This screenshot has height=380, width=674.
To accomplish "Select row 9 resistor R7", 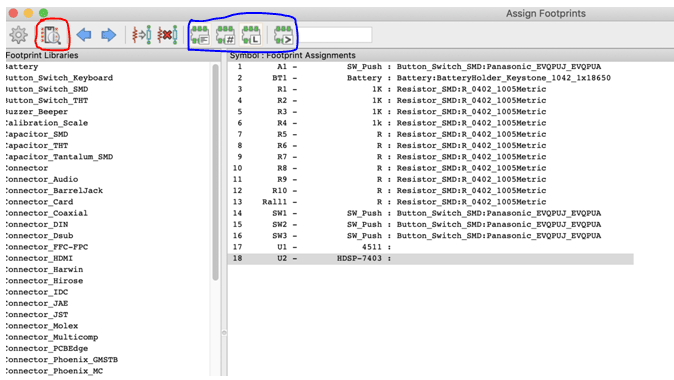I will coord(430,156).
